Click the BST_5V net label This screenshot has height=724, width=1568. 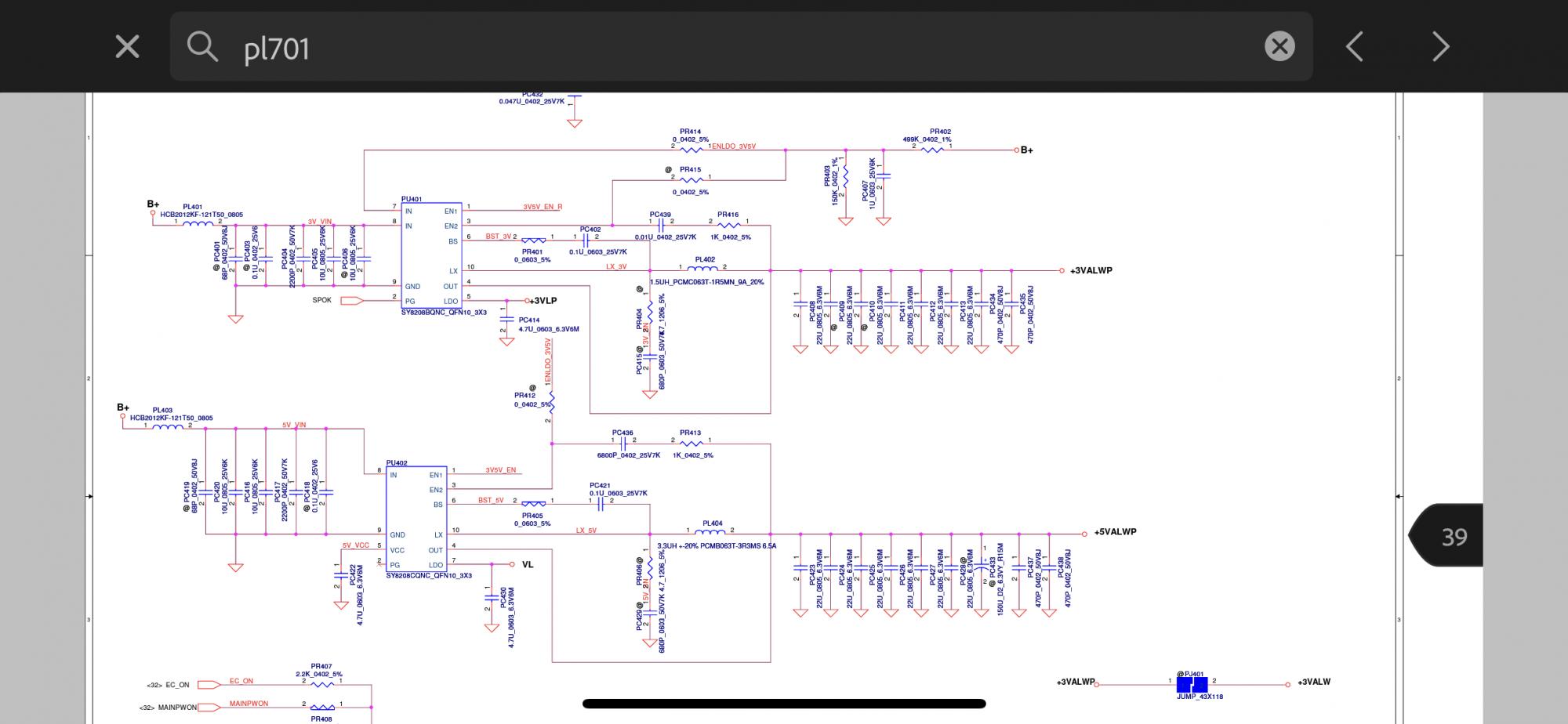tap(491, 500)
